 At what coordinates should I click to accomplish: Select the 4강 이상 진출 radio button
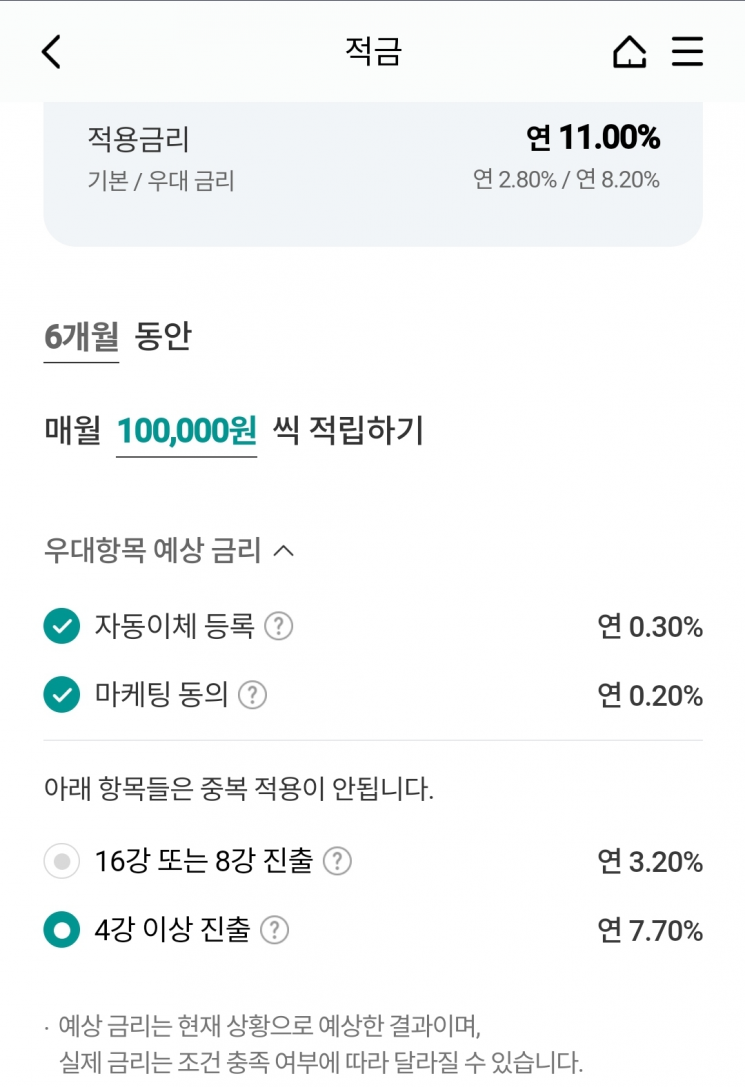click(62, 930)
